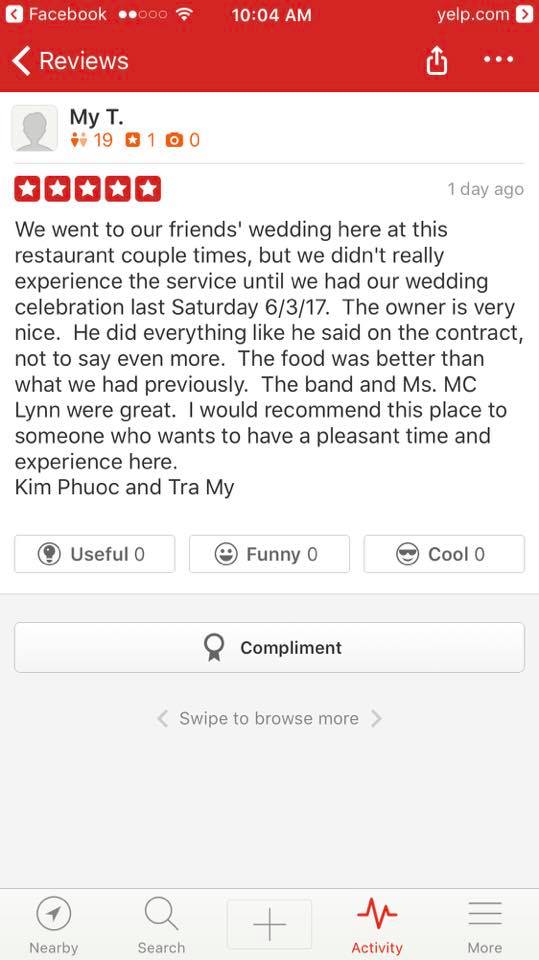This screenshot has height=960, width=539.
Task: Go back to Reviews list
Action: pos(70,61)
